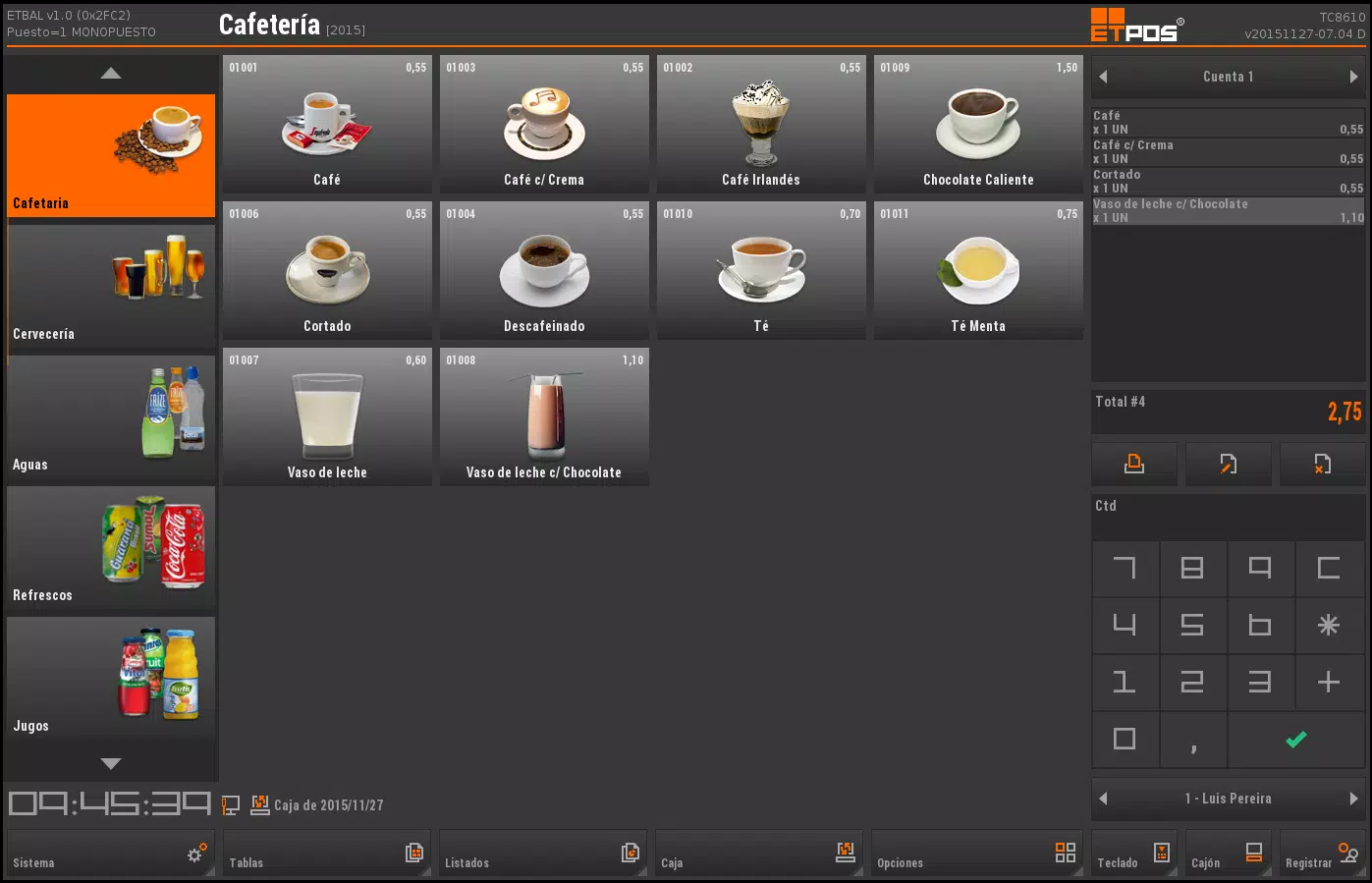Click the terminal monitor status icon

click(x=231, y=805)
